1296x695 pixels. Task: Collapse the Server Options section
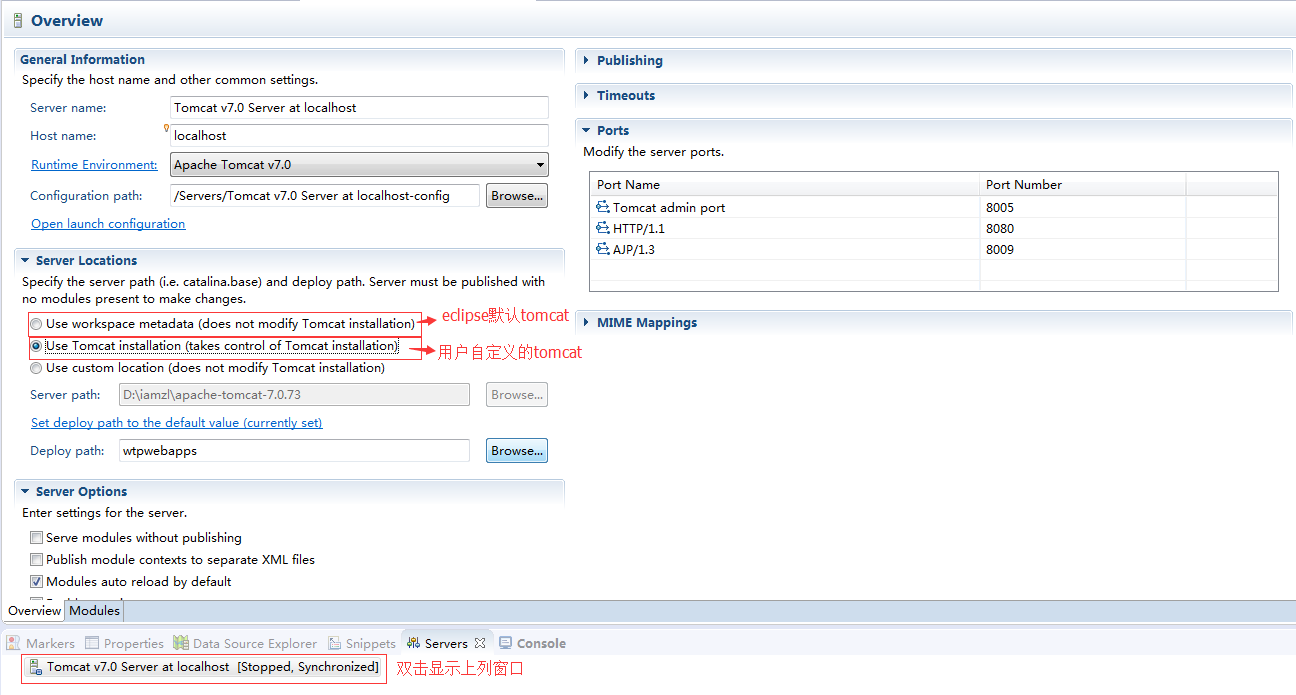point(25,492)
